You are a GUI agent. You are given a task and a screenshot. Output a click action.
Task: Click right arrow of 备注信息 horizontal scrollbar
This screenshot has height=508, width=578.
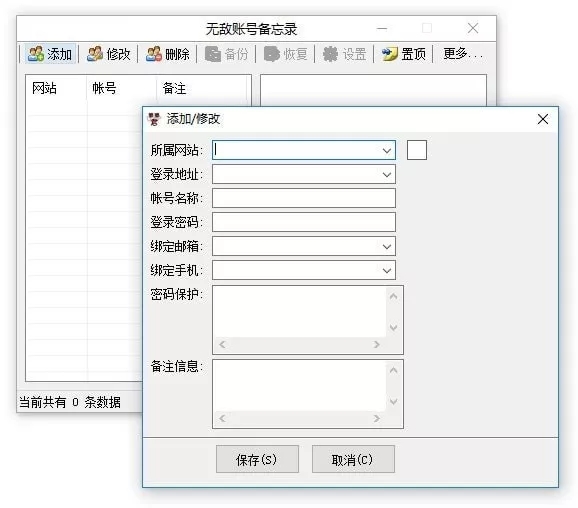(x=376, y=418)
